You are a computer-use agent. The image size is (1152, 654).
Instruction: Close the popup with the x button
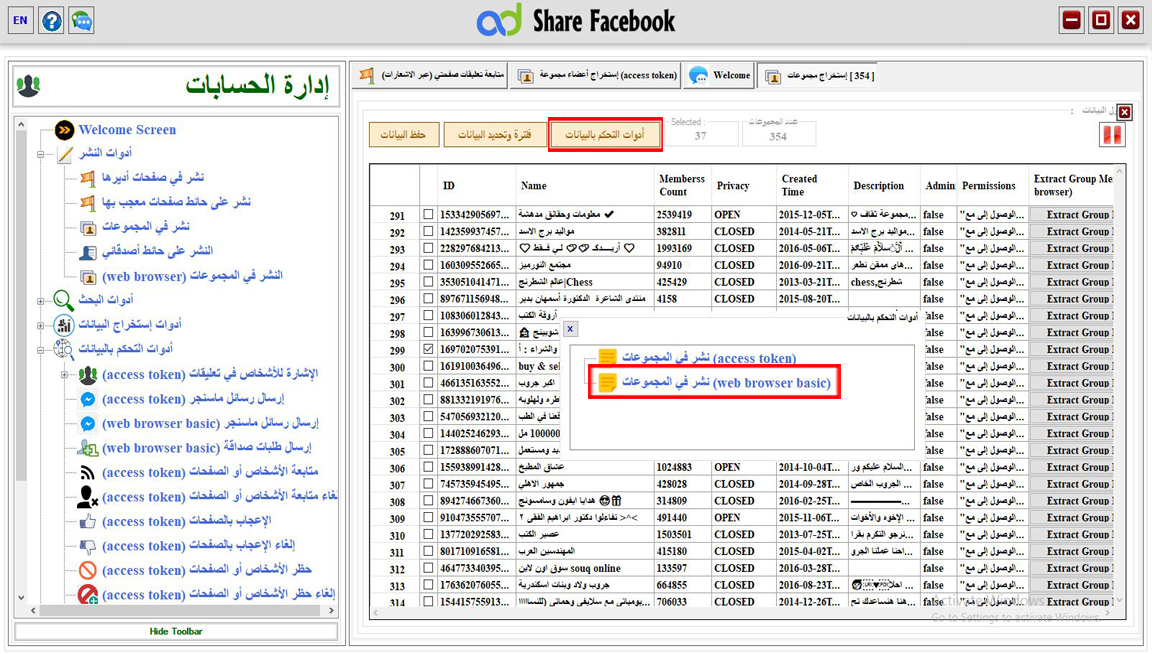(x=570, y=329)
